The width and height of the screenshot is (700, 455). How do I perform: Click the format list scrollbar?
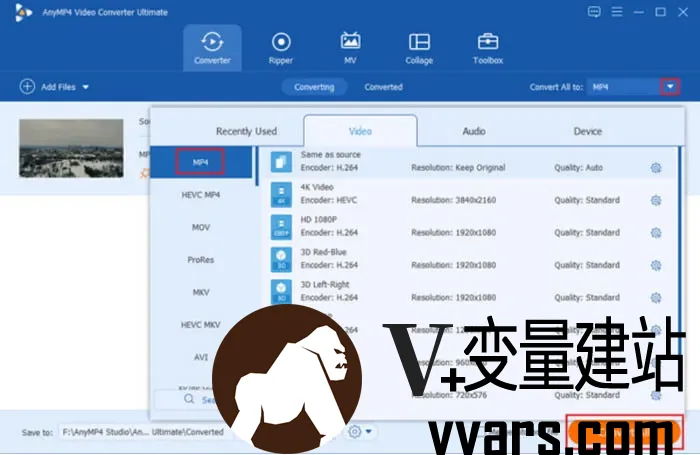[x=257, y=166]
